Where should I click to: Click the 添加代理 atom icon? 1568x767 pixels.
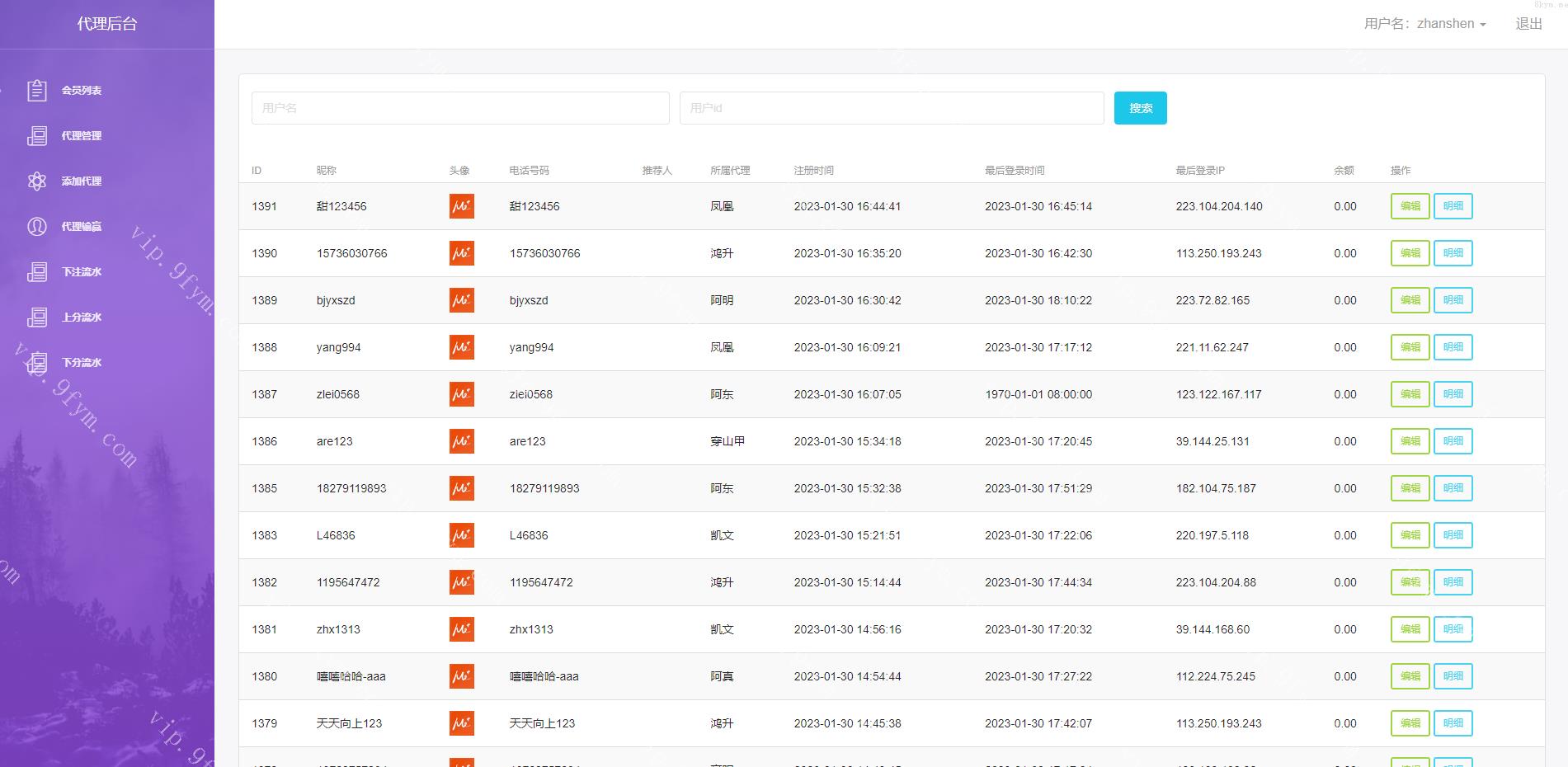(37, 181)
